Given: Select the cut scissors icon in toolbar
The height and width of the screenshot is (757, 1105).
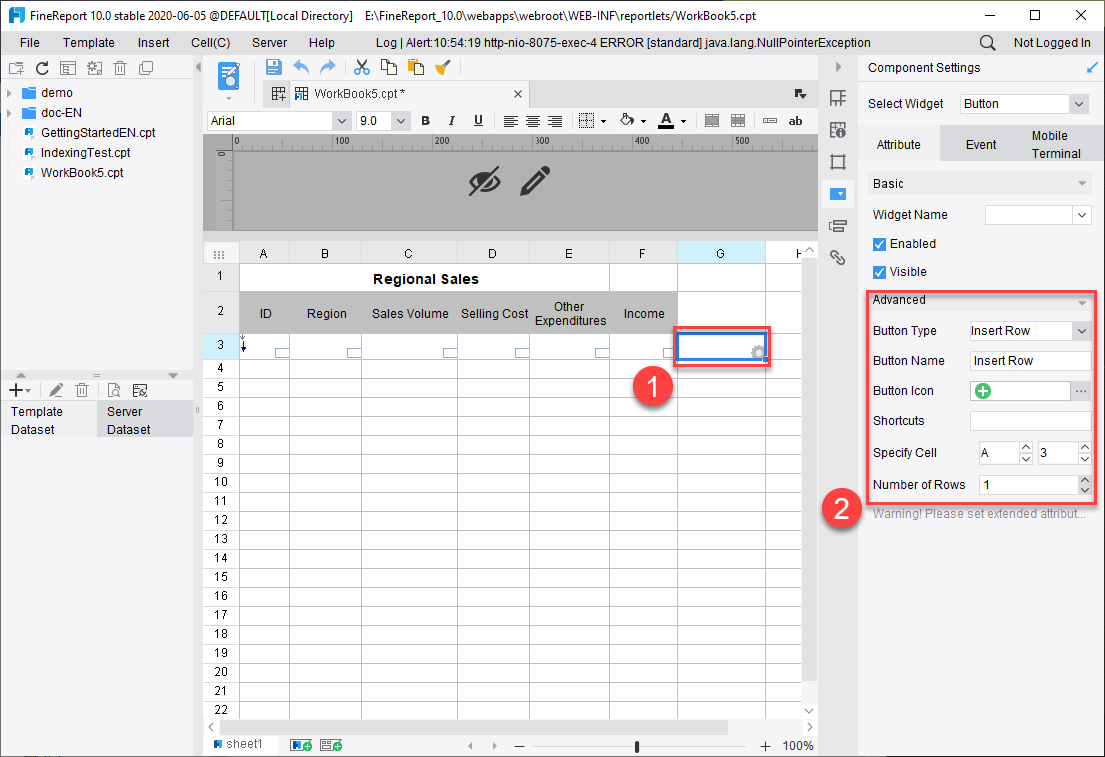Looking at the screenshot, I should [x=362, y=66].
